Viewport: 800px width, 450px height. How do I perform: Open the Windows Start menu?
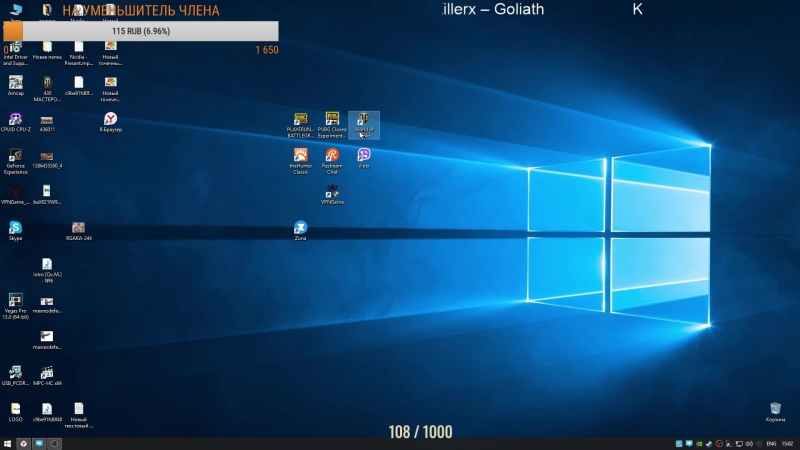6,443
